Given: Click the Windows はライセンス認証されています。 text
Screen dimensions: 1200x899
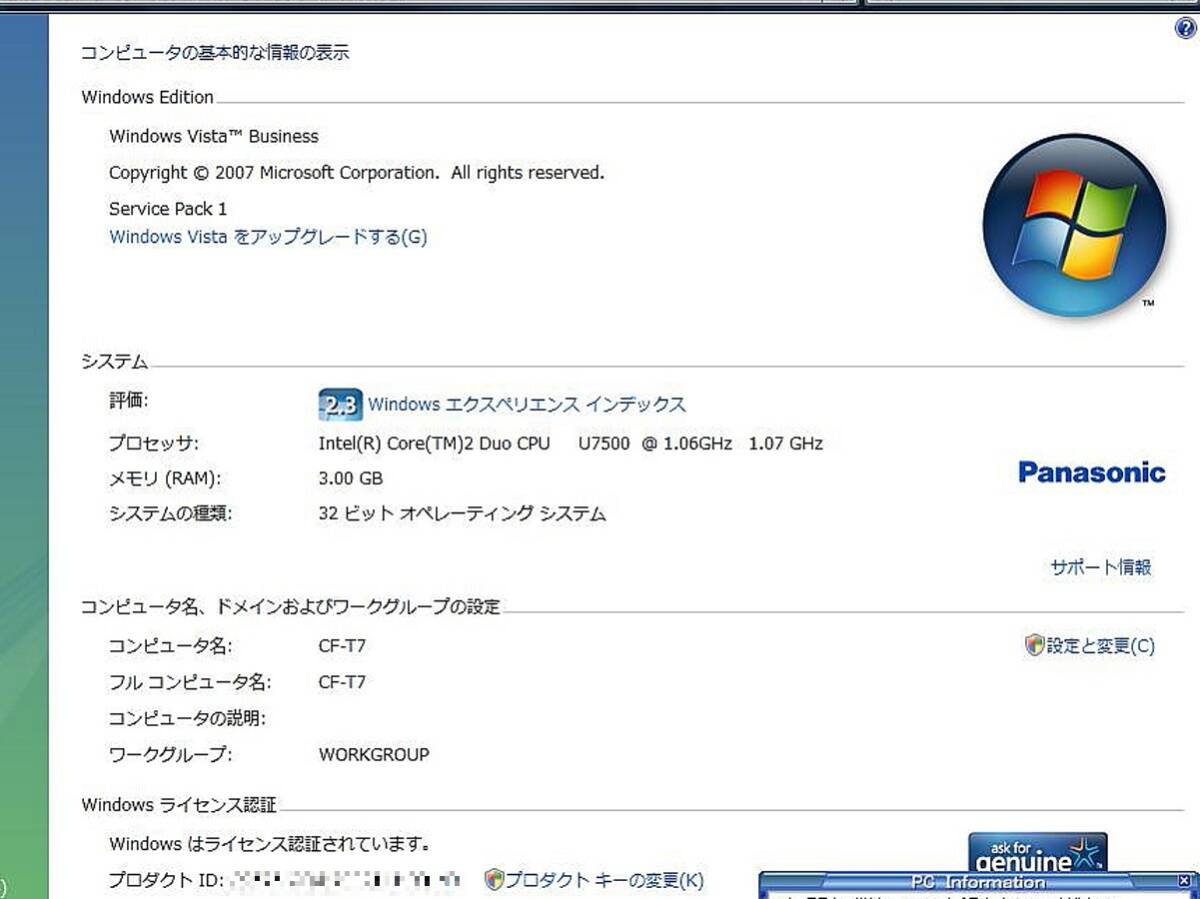Looking at the screenshot, I should [270, 845].
